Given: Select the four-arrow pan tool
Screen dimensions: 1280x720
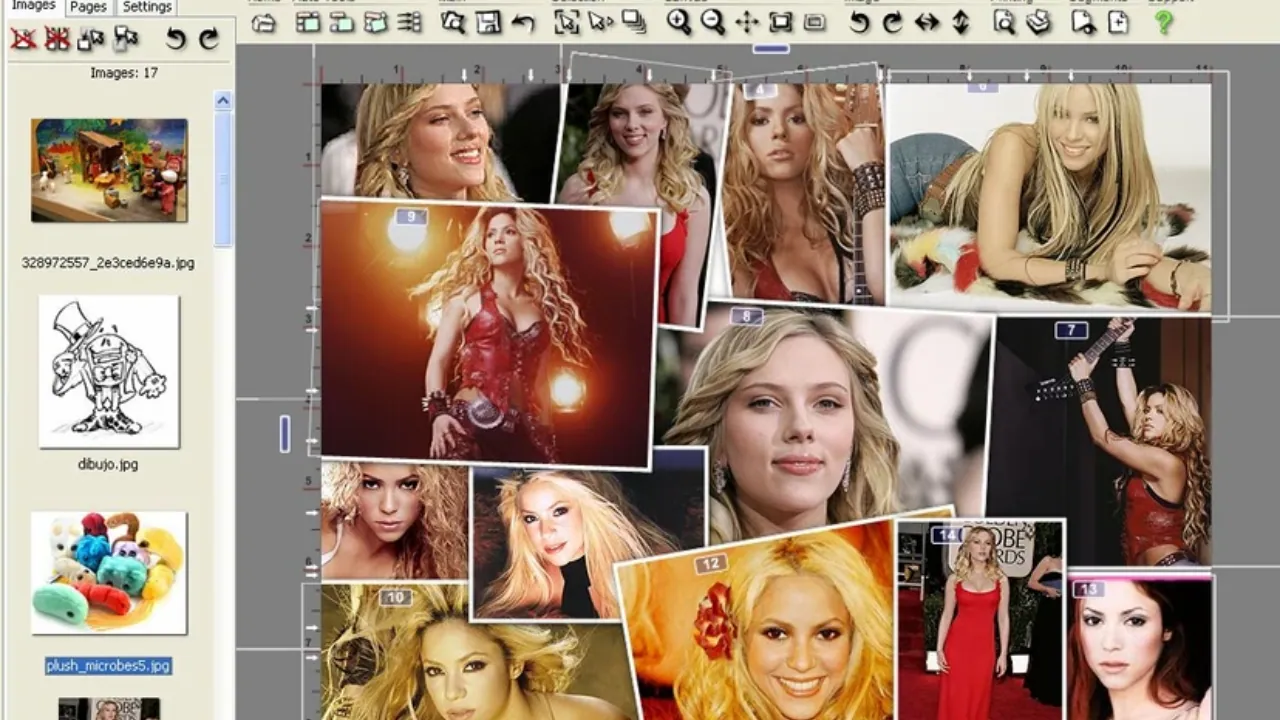Looking at the screenshot, I should pos(747,22).
